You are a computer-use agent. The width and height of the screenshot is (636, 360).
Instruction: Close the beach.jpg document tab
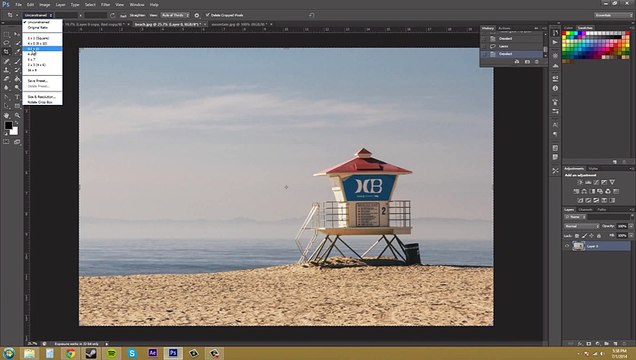click(205, 24)
